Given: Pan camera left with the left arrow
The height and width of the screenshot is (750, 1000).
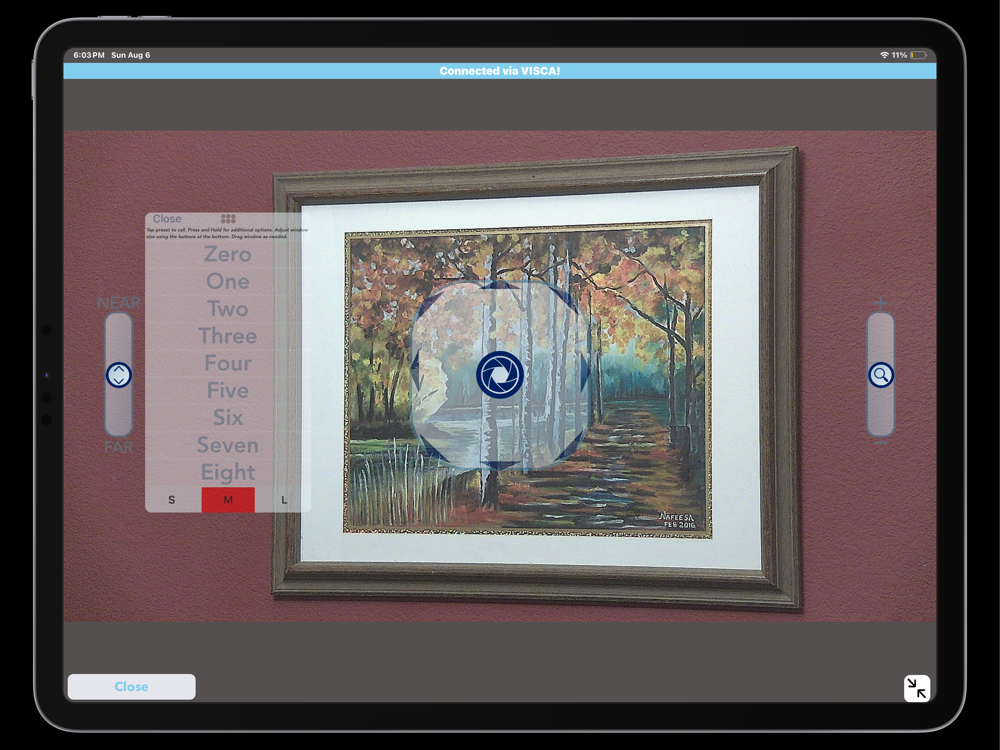Looking at the screenshot, I should (x=415, y=369).
